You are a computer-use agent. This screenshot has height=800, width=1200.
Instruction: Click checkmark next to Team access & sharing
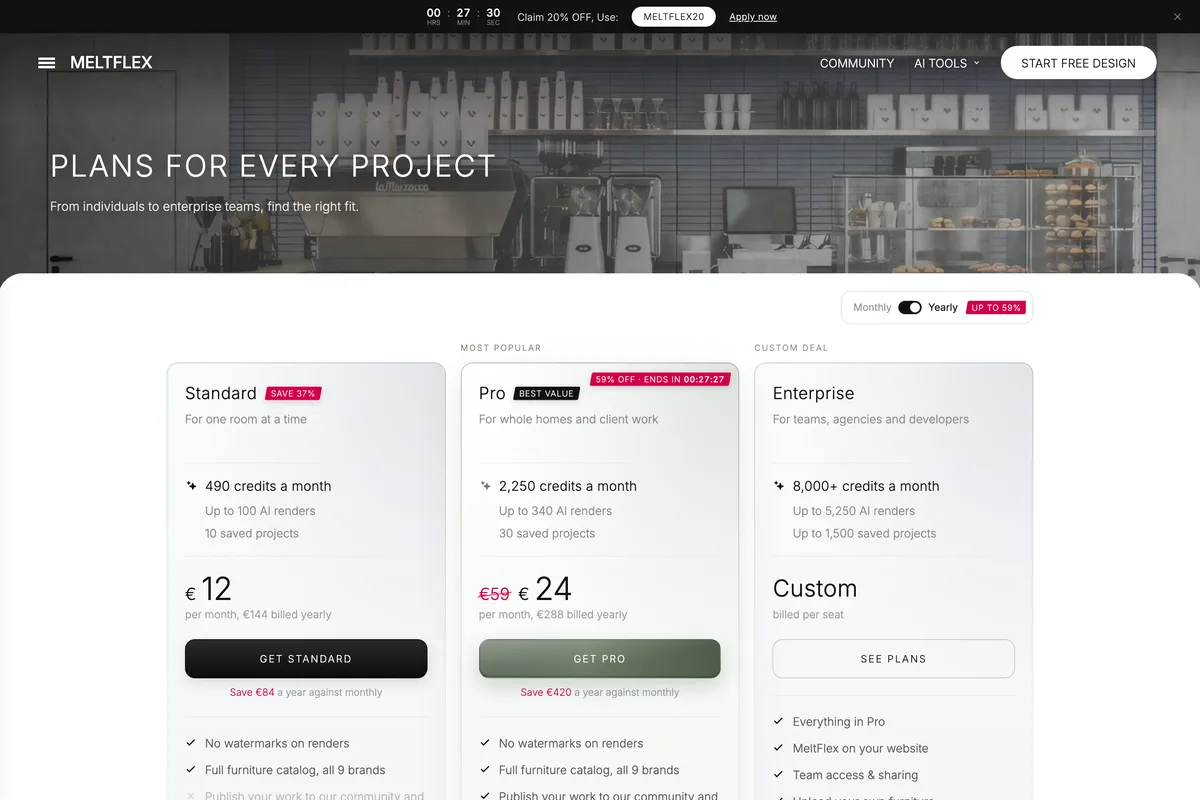[x=779, y=775]
